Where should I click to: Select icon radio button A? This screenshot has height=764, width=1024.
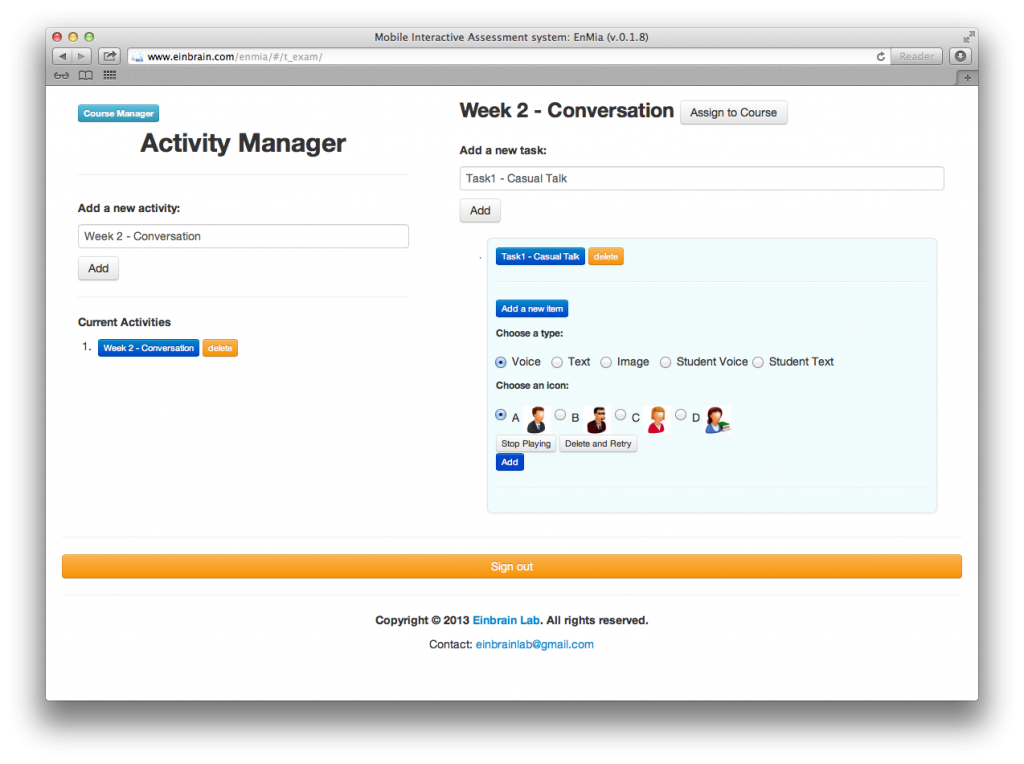[501, 415]
